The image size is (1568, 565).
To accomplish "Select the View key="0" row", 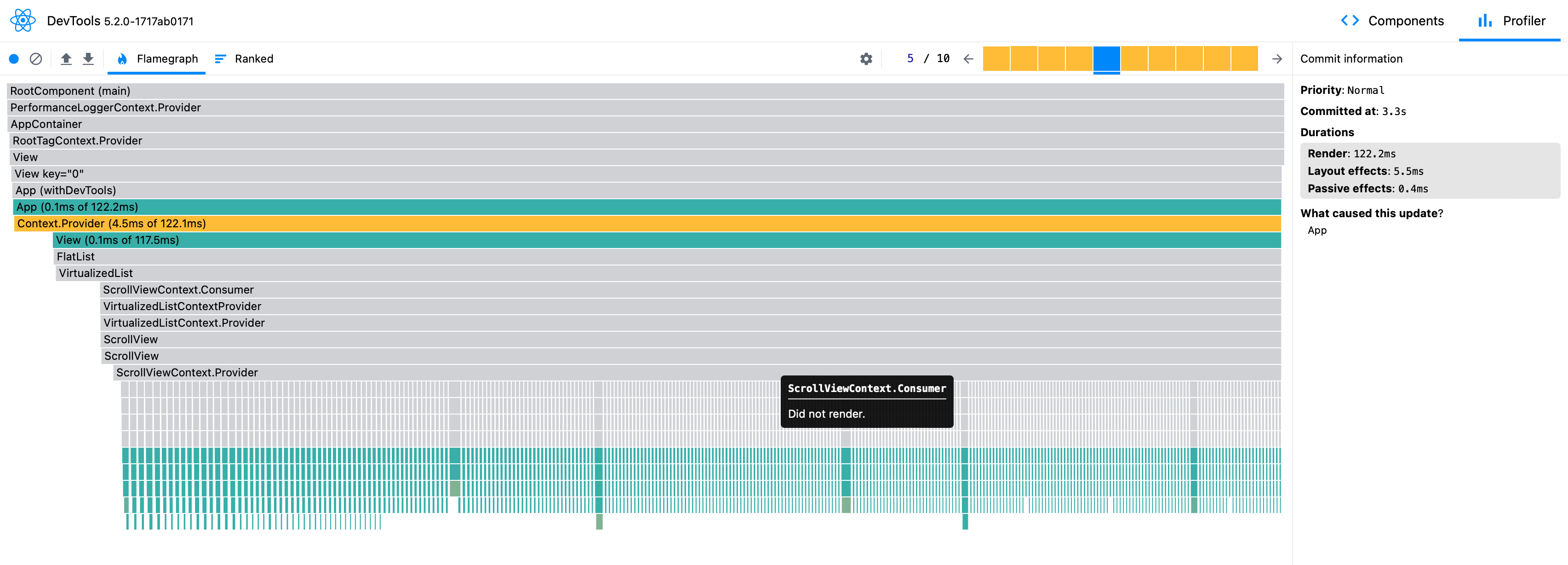I will [647, 174].
